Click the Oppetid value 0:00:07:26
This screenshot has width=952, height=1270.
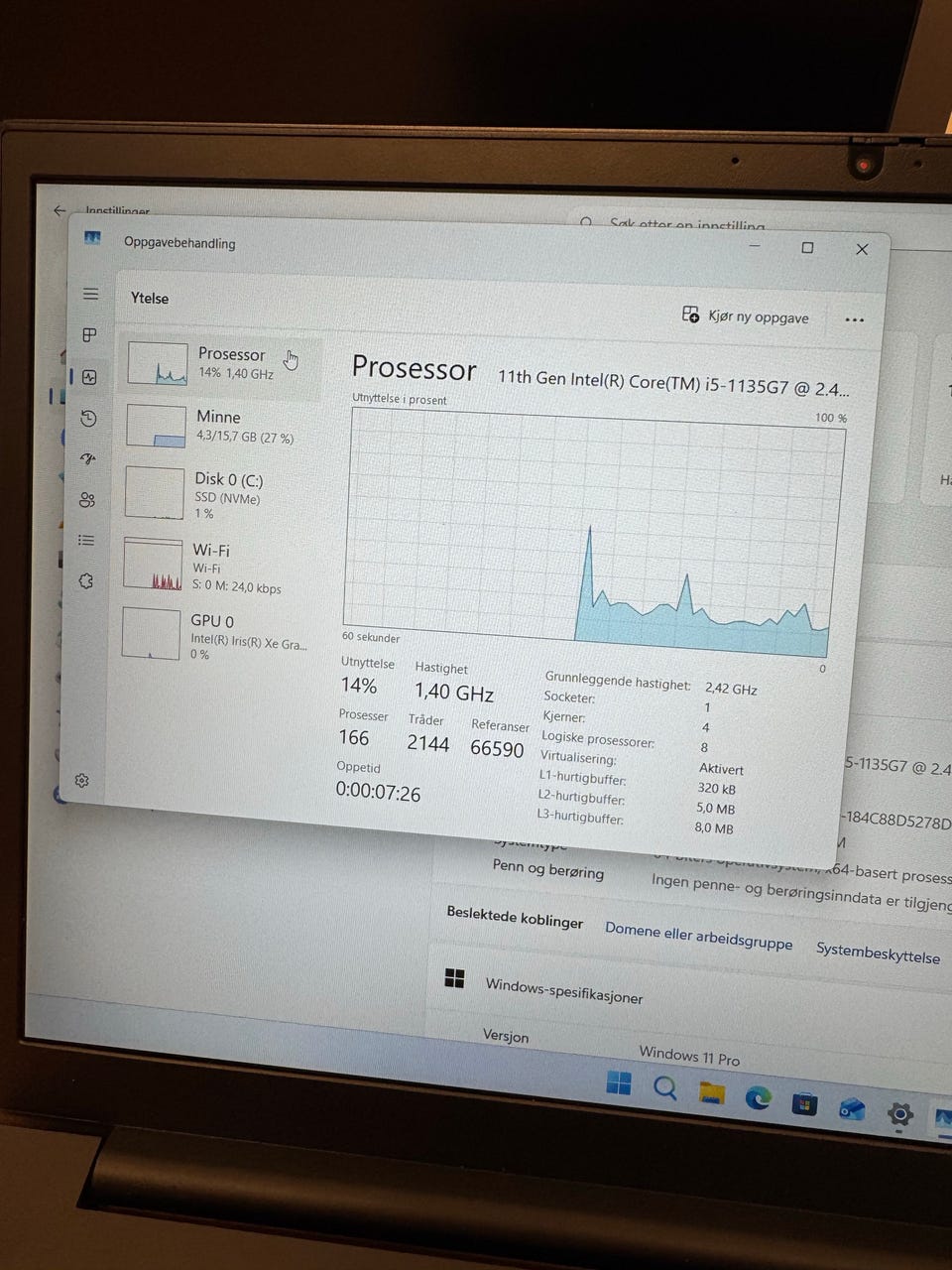378,792
